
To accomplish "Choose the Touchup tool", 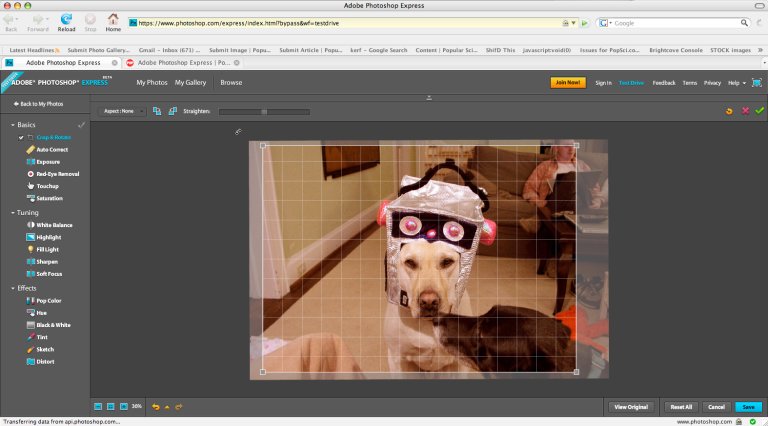I will pos(47,186).
